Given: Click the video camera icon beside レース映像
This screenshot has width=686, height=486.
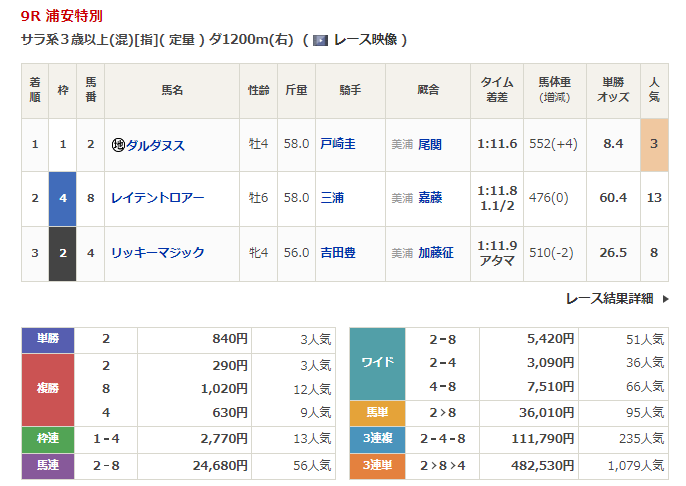Looking at the screenshot, I should (x=319, y=40).
